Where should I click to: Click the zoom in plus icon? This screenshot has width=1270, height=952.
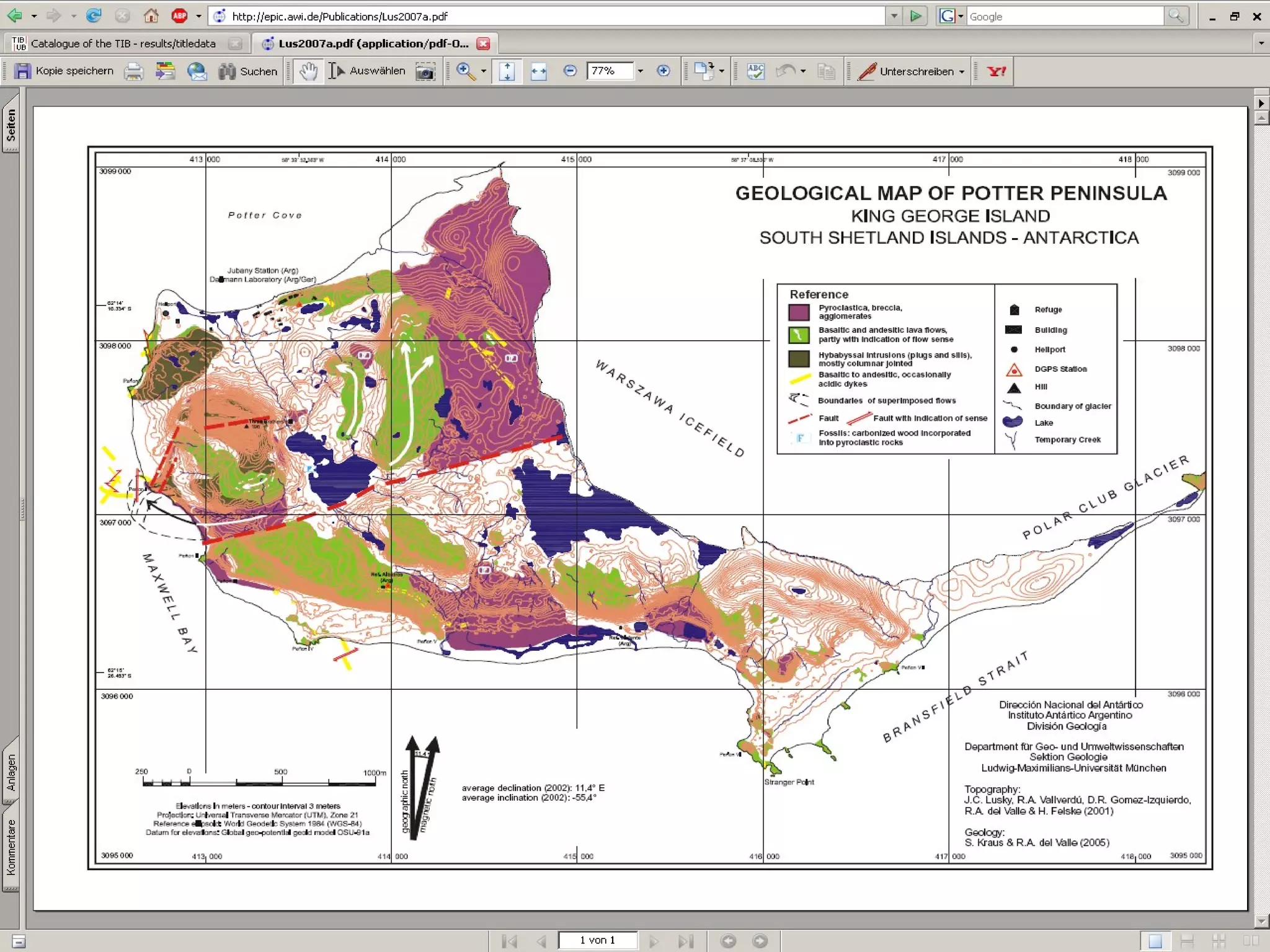pyautogui.click(x=663, y=71)
